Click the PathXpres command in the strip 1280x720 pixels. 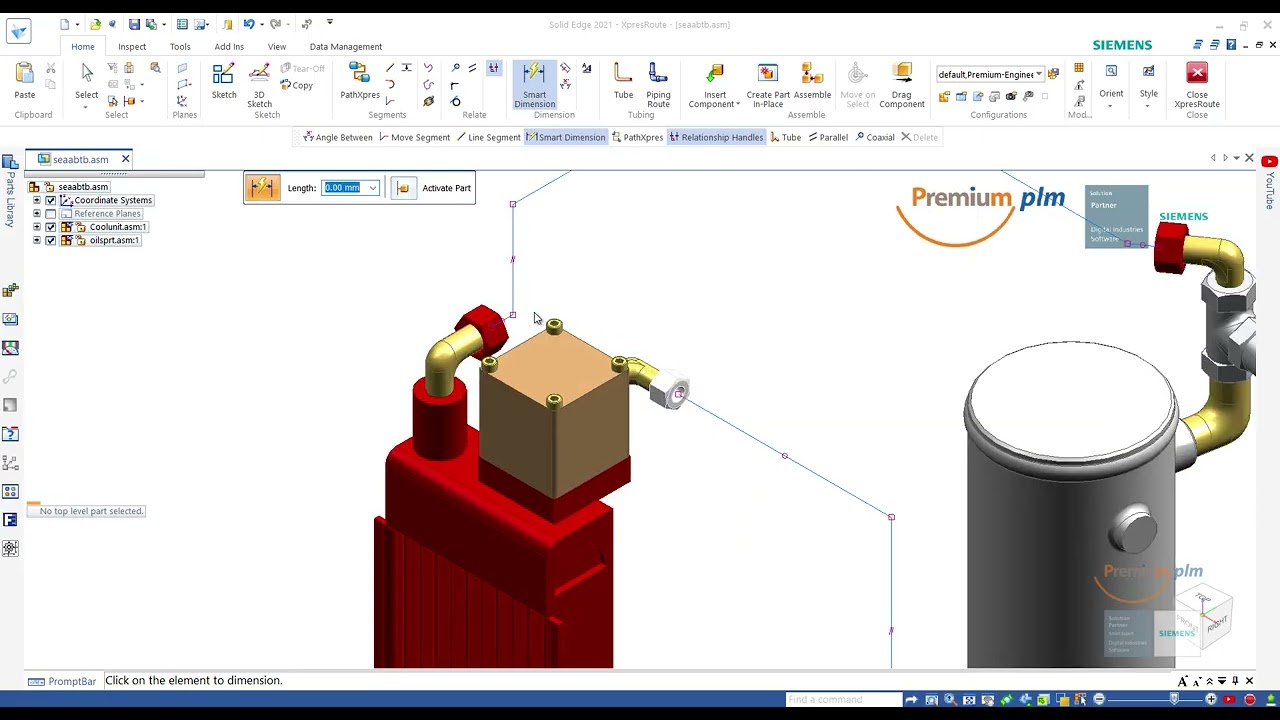(x=637, y=137)
